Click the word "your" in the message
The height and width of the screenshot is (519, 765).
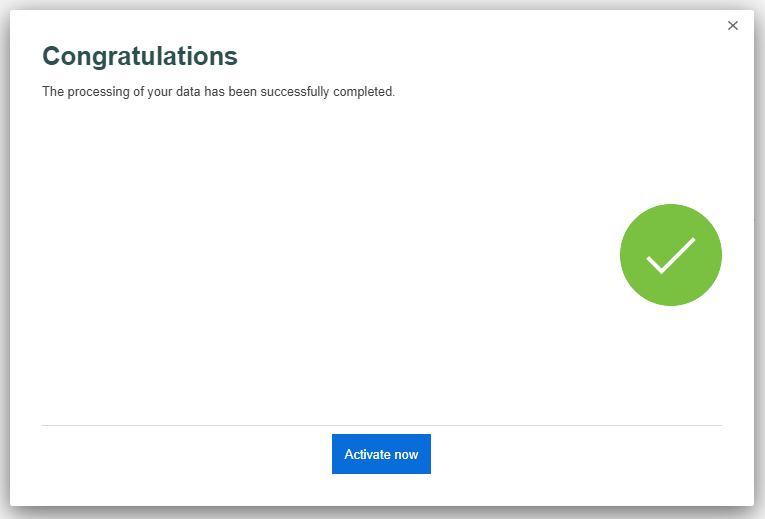click(160, 93)
